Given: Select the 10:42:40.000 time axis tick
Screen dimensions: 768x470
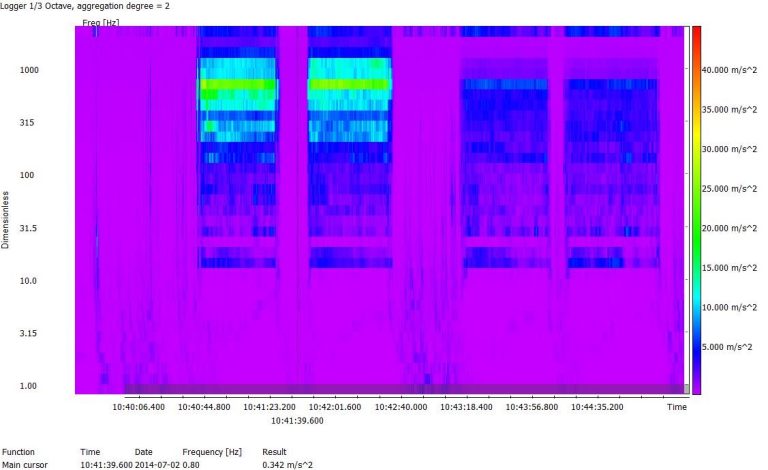Looking at the screenshot, I should (x=401, y=408).
